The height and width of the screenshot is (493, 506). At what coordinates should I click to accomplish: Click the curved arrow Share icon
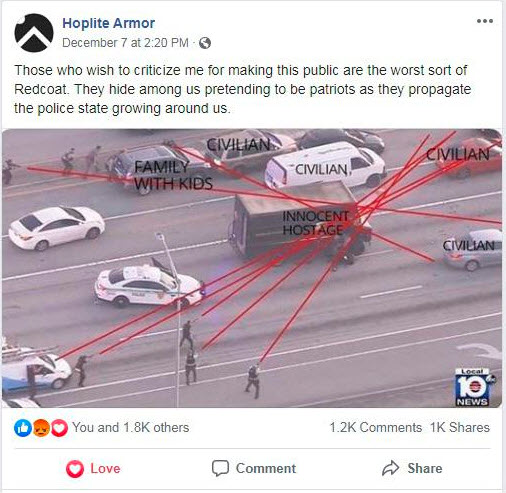(x=390, y=468)
